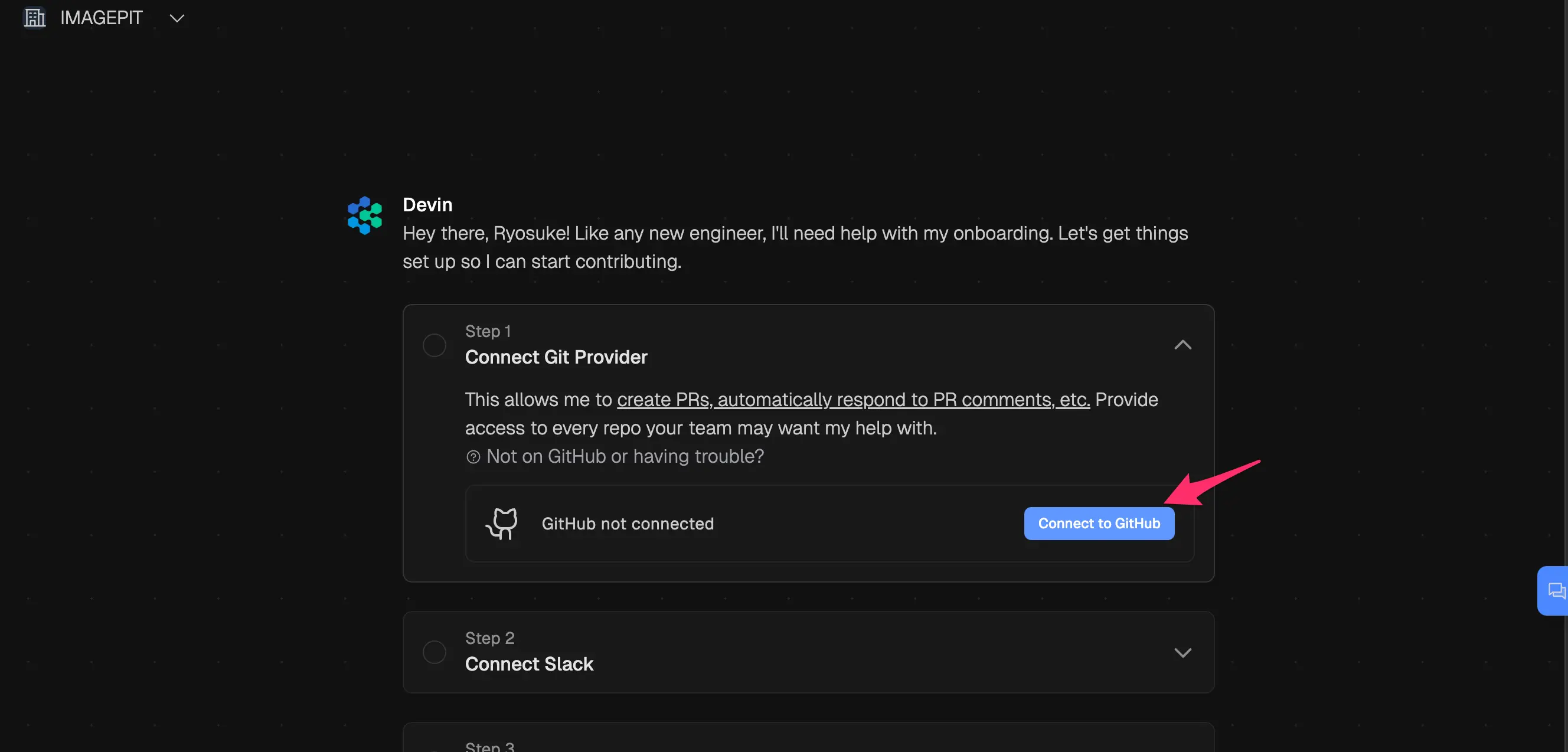The height and width of the screenshot is (752, 1568).
Task: Click the Connect Slack title
Action: pos(528,664)
